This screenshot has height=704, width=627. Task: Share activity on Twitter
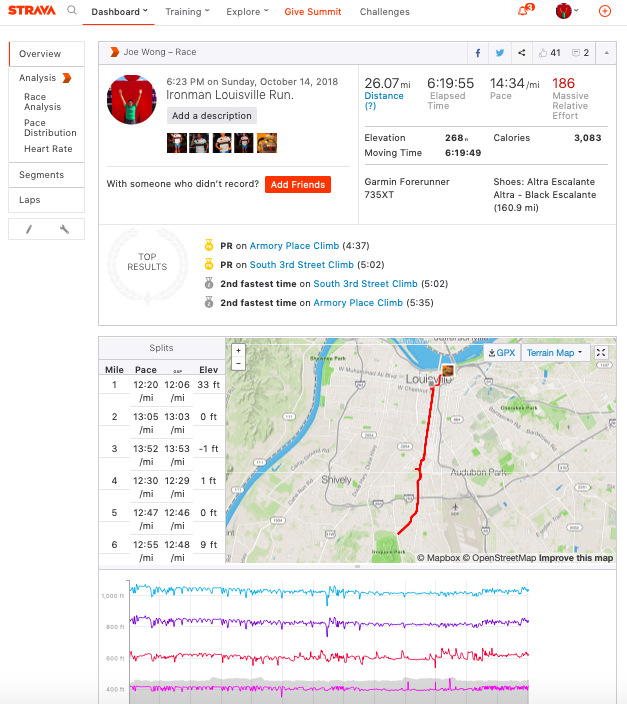coord(500,52)
